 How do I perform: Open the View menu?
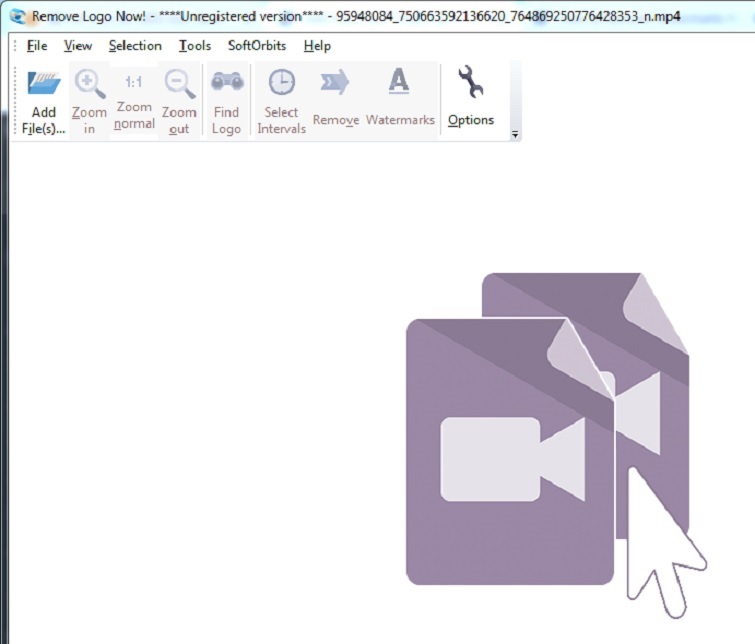[77, 46]
